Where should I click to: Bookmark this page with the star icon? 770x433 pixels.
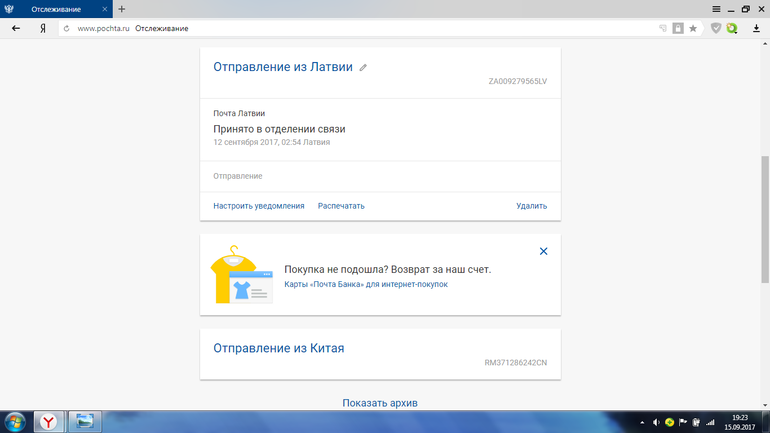point(693,29)
